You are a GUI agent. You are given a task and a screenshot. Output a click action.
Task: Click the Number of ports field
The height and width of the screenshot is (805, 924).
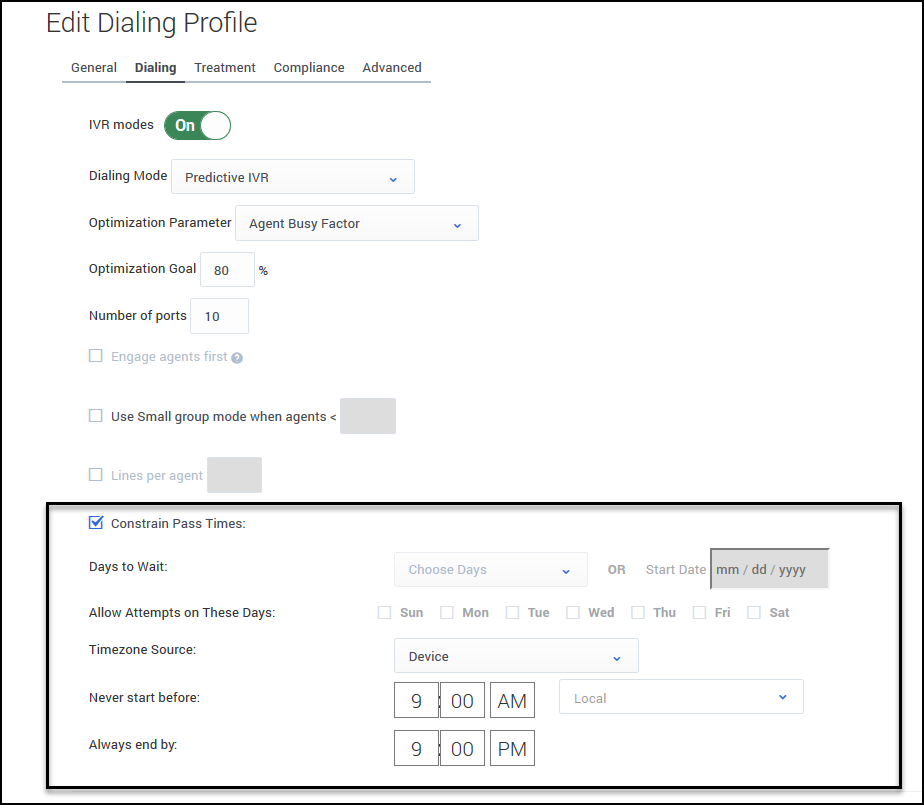point(219,316)
